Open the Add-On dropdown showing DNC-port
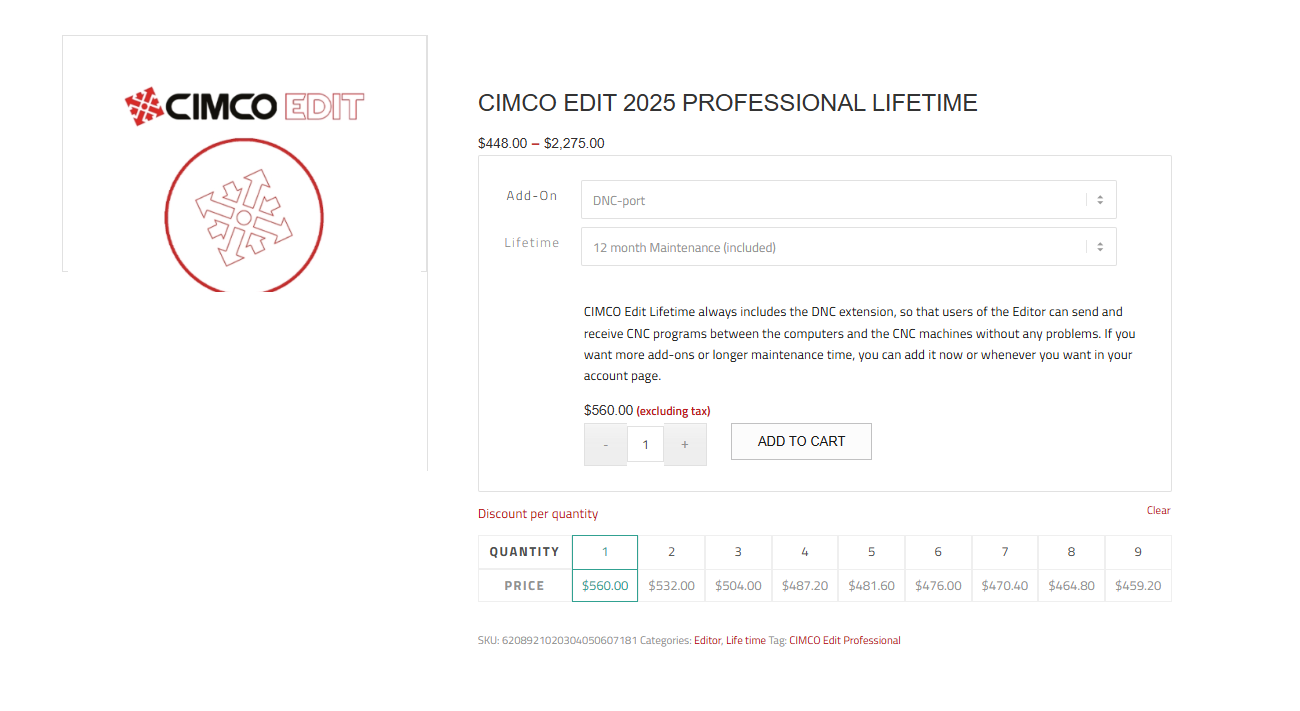The image size is (1300, 711). (848, 200)
